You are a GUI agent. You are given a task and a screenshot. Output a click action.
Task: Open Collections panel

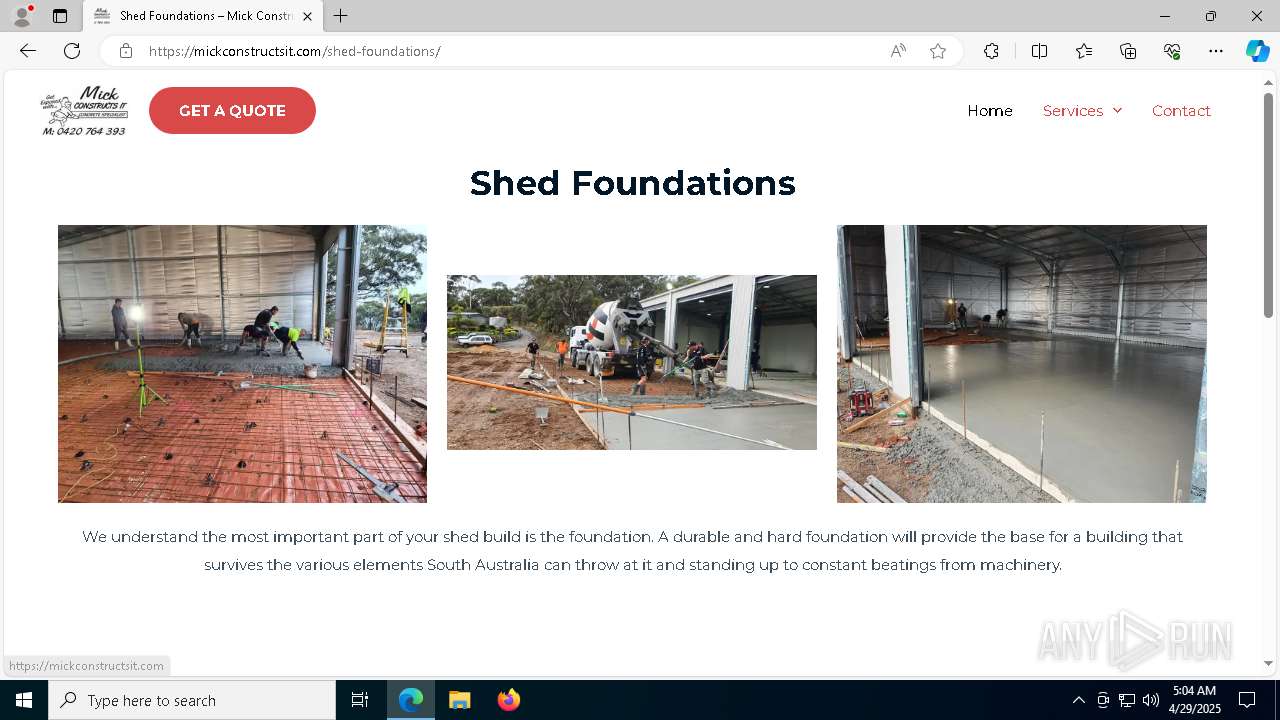click(x=1128, y=51)
